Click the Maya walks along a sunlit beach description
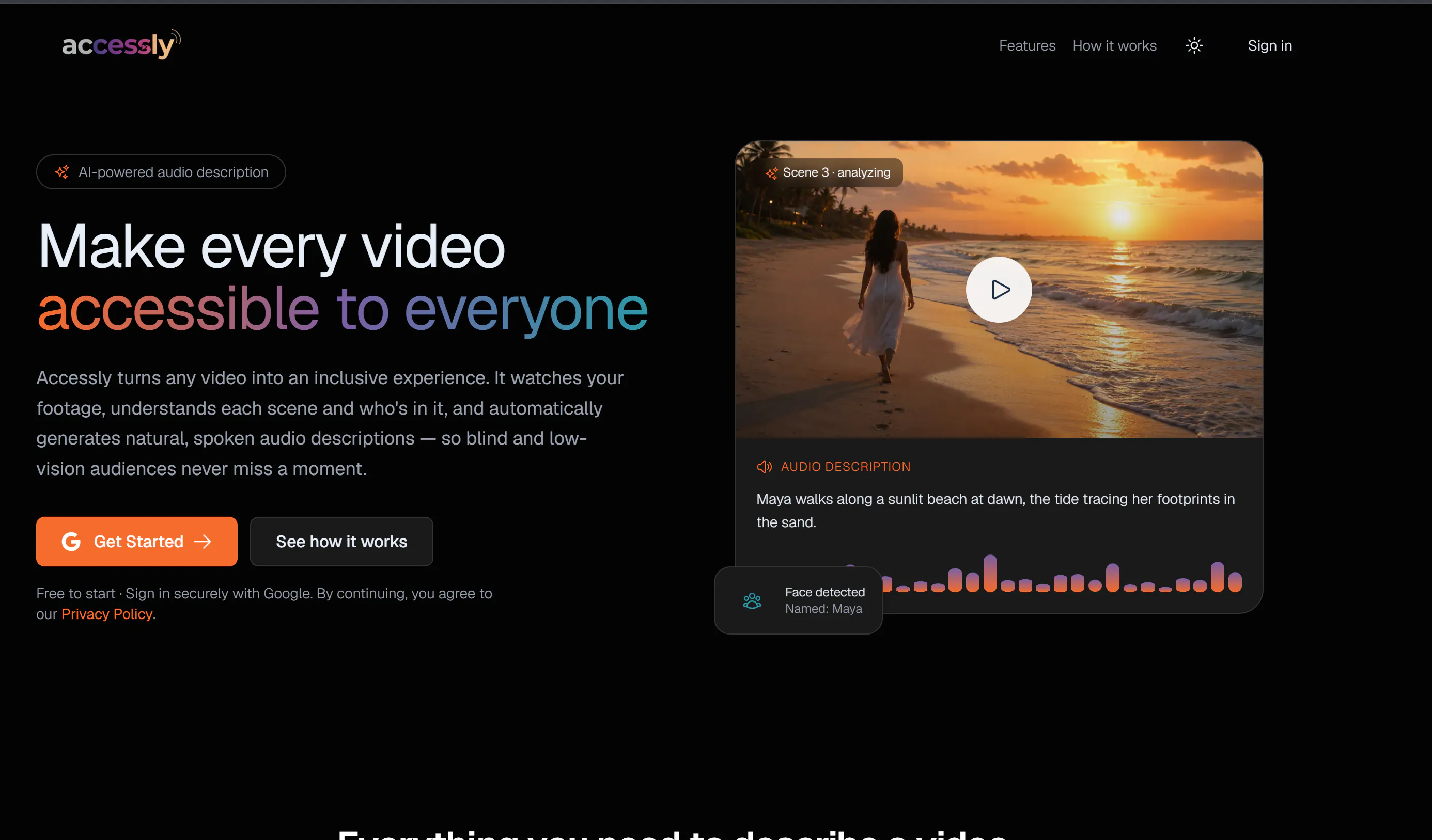This screenshot has width=1432, height=840. [995, 510]
